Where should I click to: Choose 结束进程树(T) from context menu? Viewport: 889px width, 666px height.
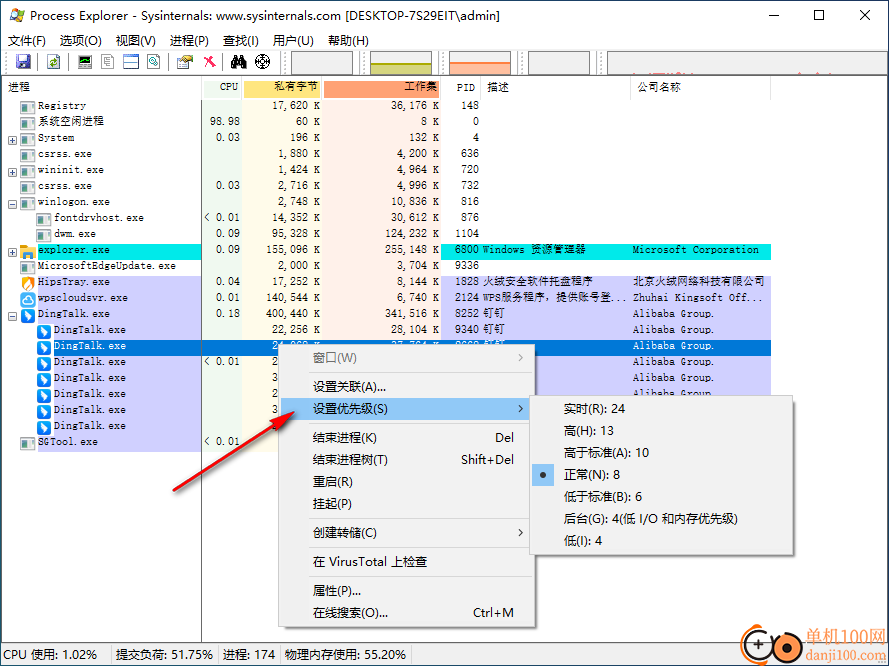pyautogui.click(x=407, y=460)
